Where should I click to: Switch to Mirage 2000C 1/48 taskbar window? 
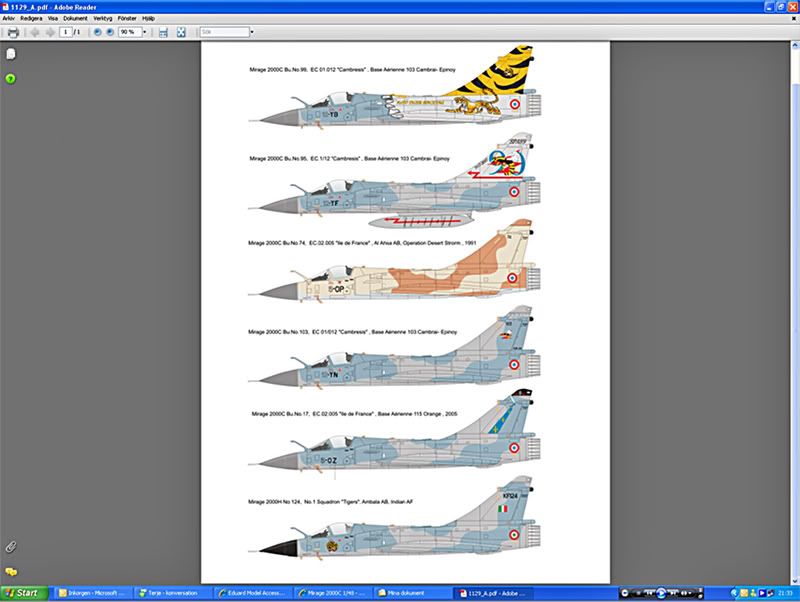click(333, 593)
